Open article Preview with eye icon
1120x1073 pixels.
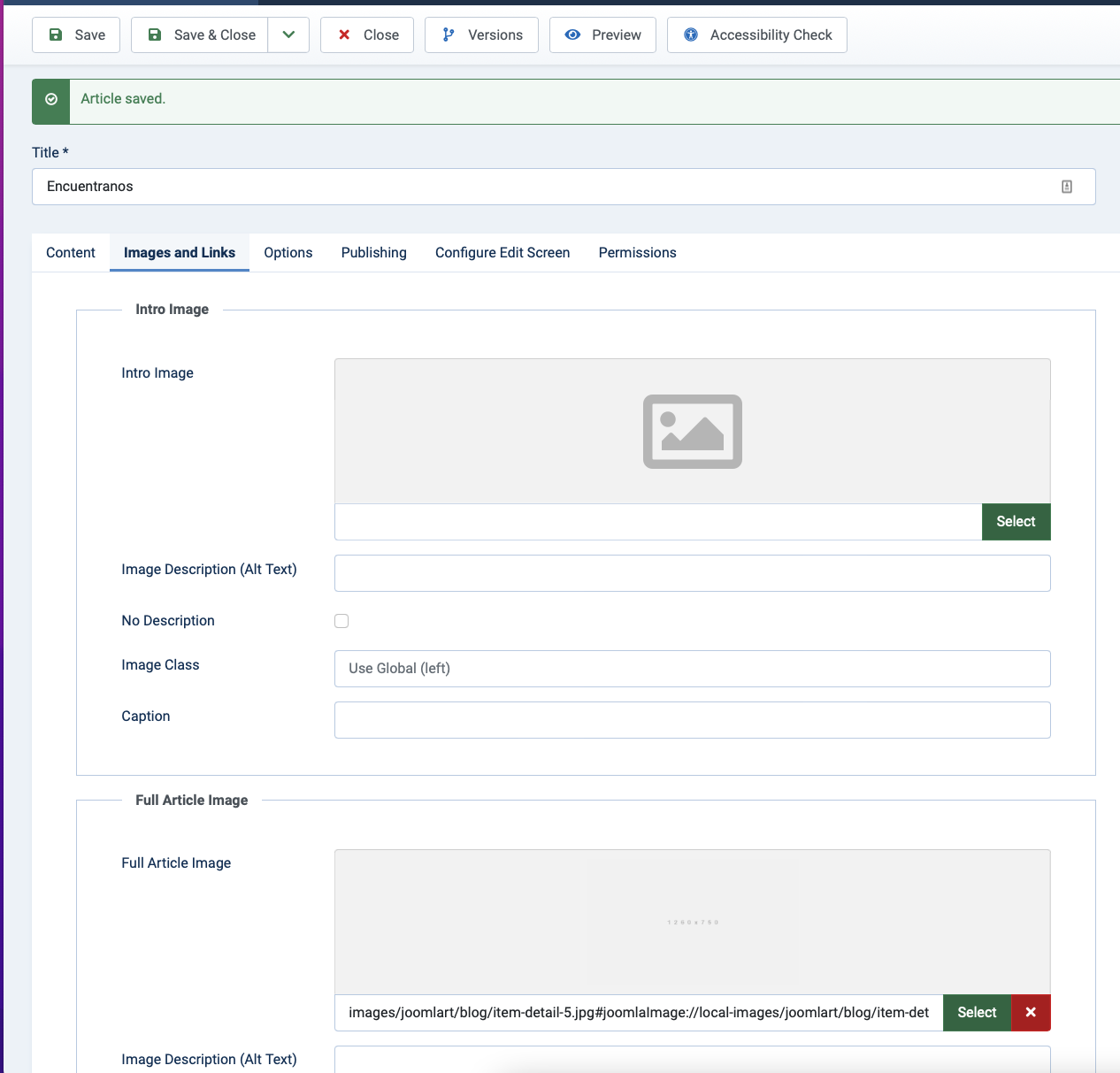coord(602,35)
